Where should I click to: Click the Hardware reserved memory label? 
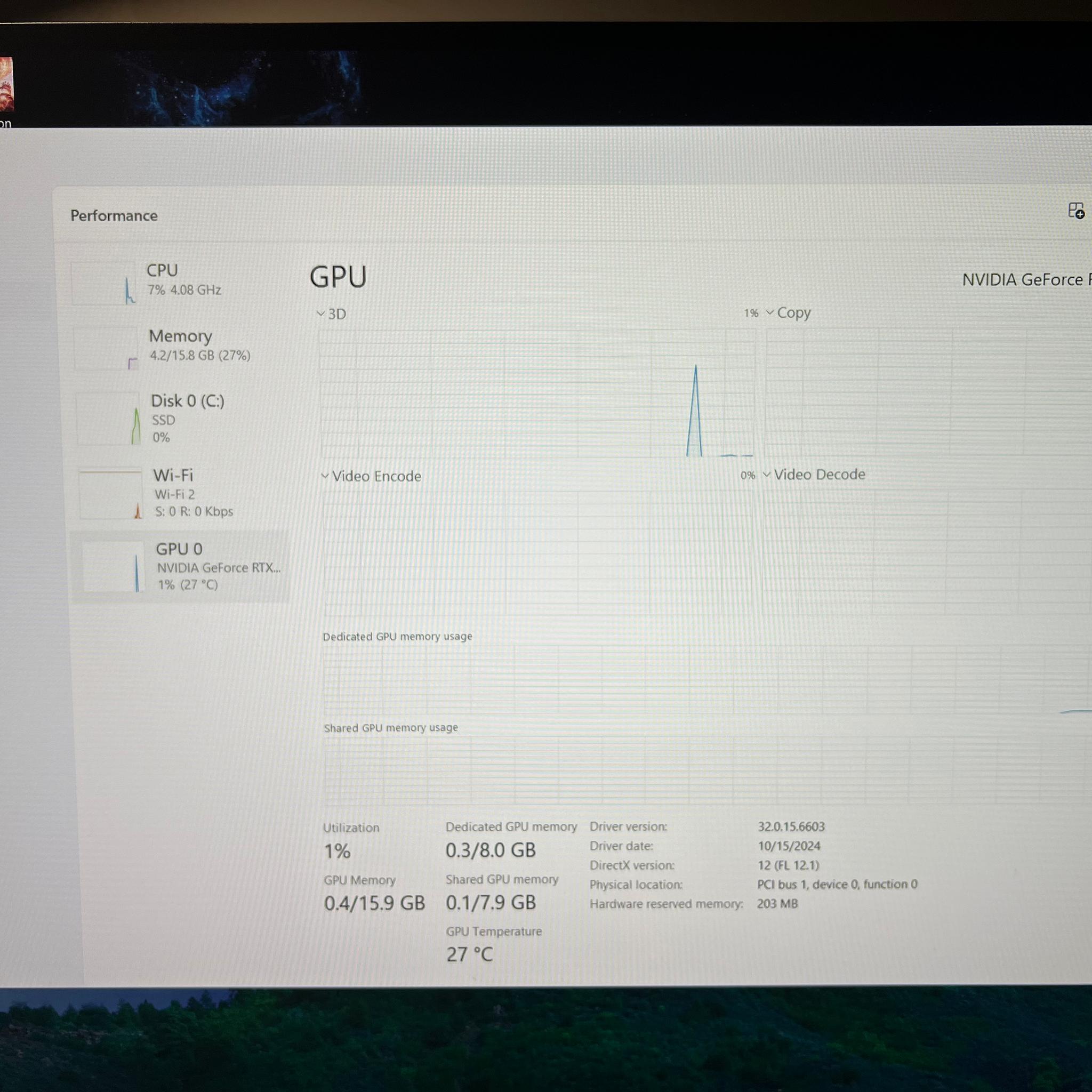coord(667,904)
